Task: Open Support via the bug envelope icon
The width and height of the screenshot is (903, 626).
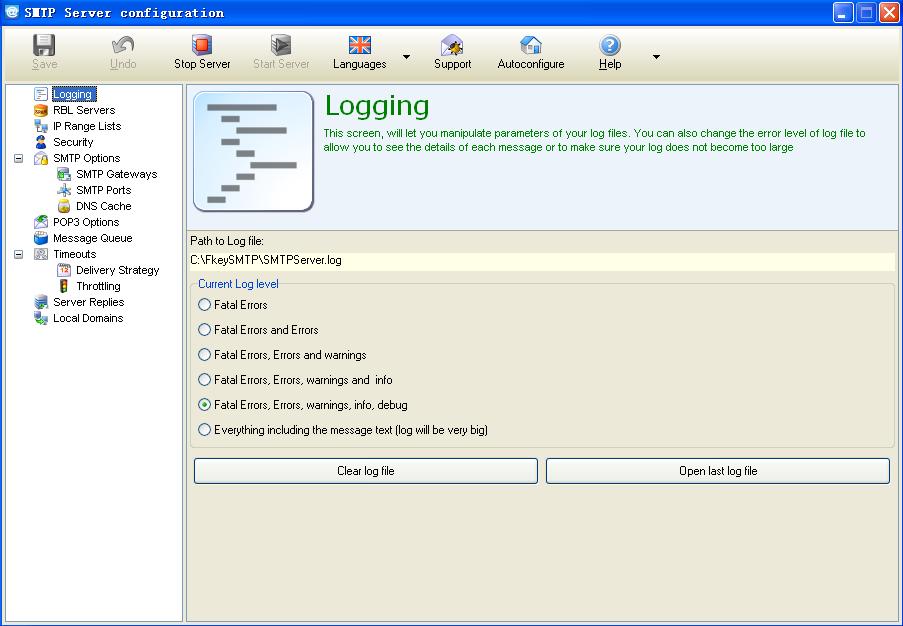Action: 452,45
